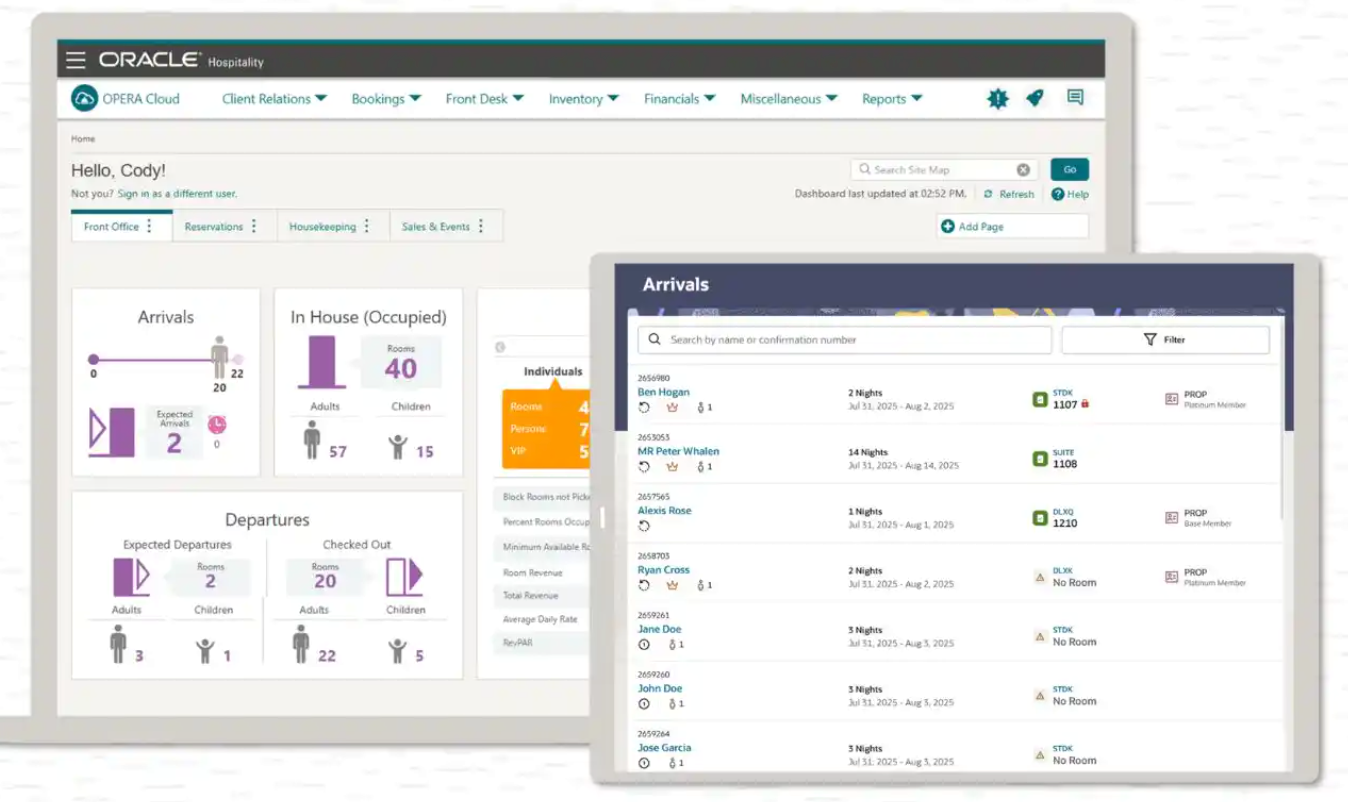Open the Sales & Events tab options kebab
This screenshot has width=1348, height=802.
point(481,226)
